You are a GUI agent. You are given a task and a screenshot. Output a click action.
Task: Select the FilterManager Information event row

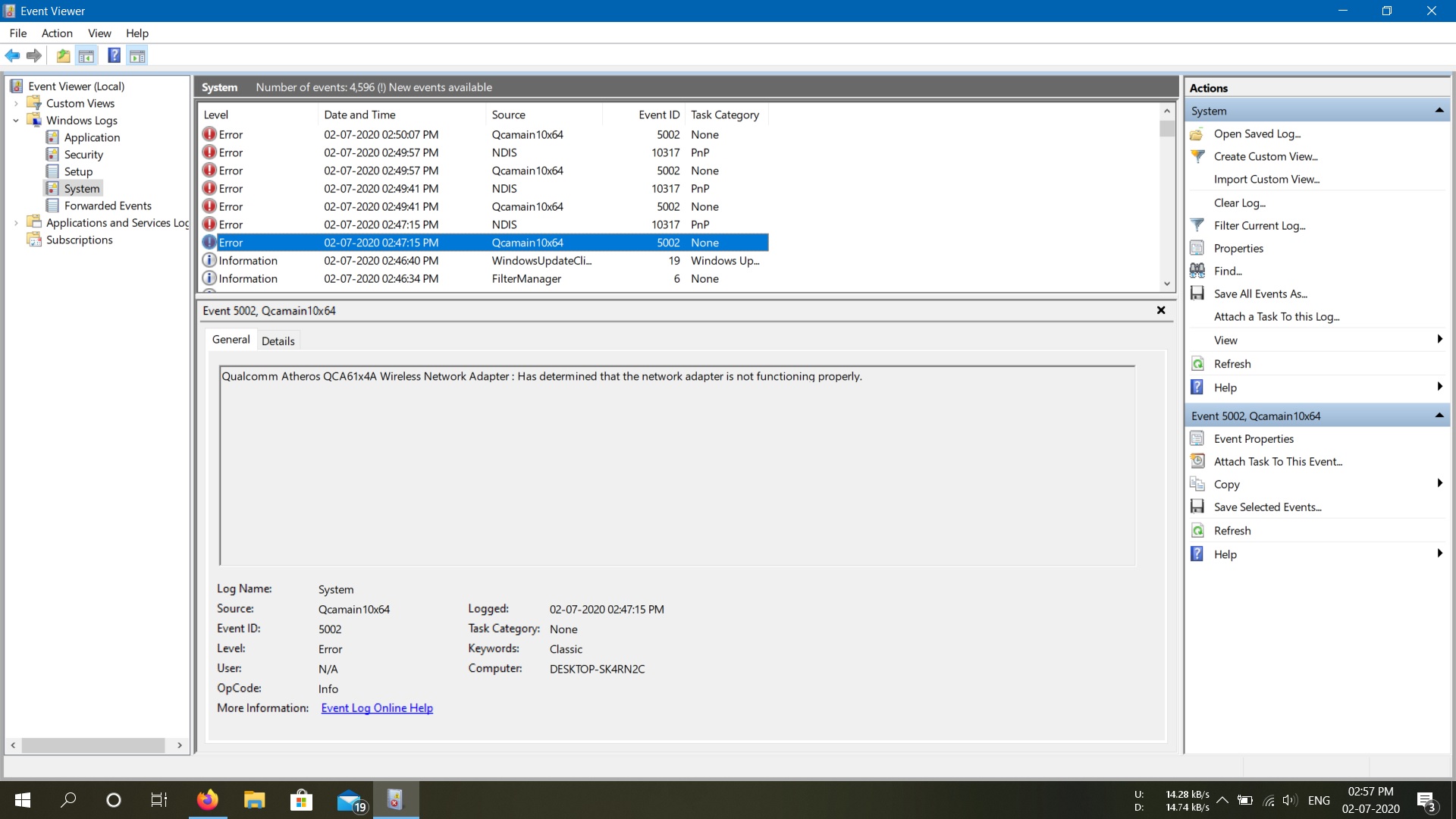484,278
